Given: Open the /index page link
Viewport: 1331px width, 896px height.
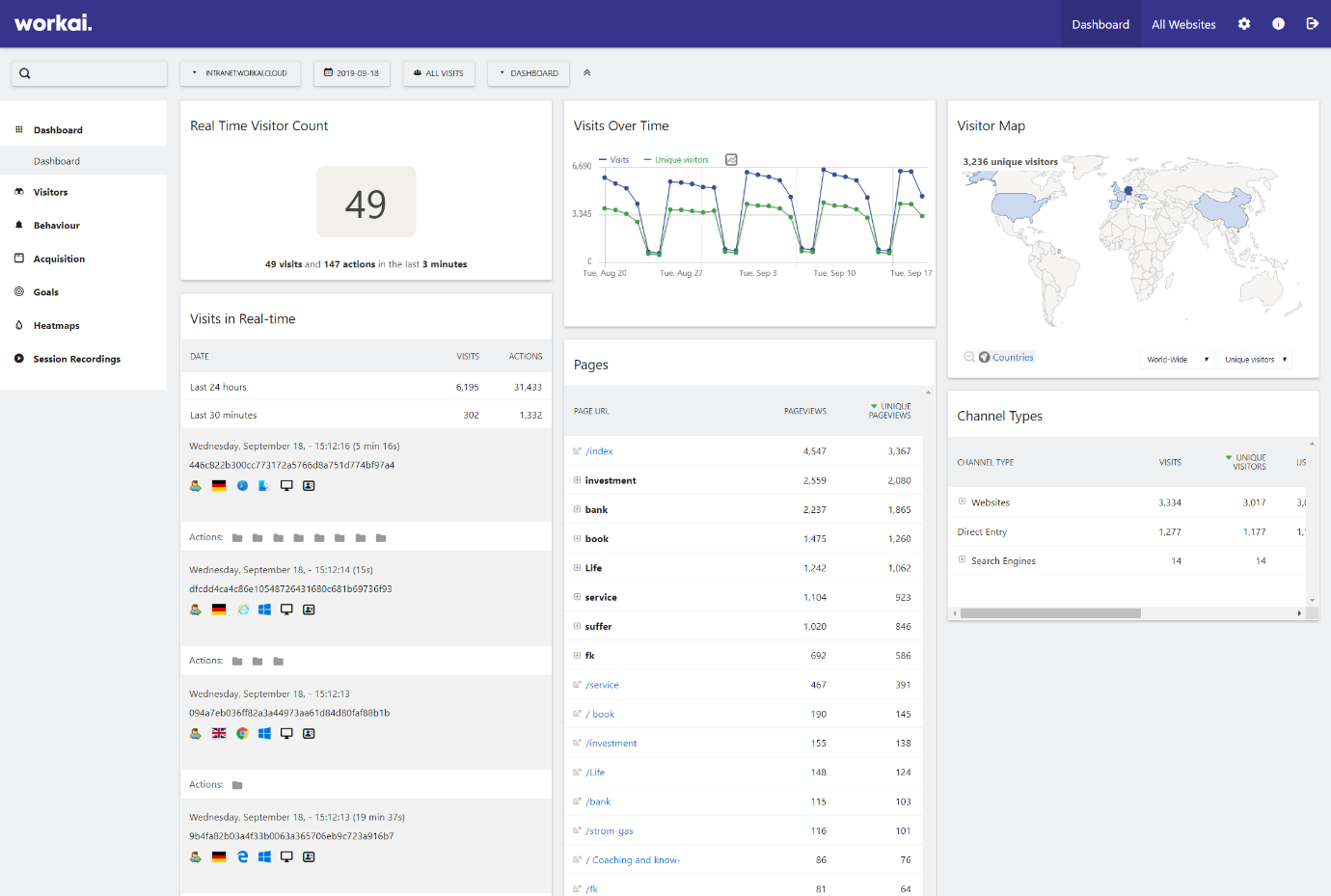Looking at the screenshot, I should [599, 451].
